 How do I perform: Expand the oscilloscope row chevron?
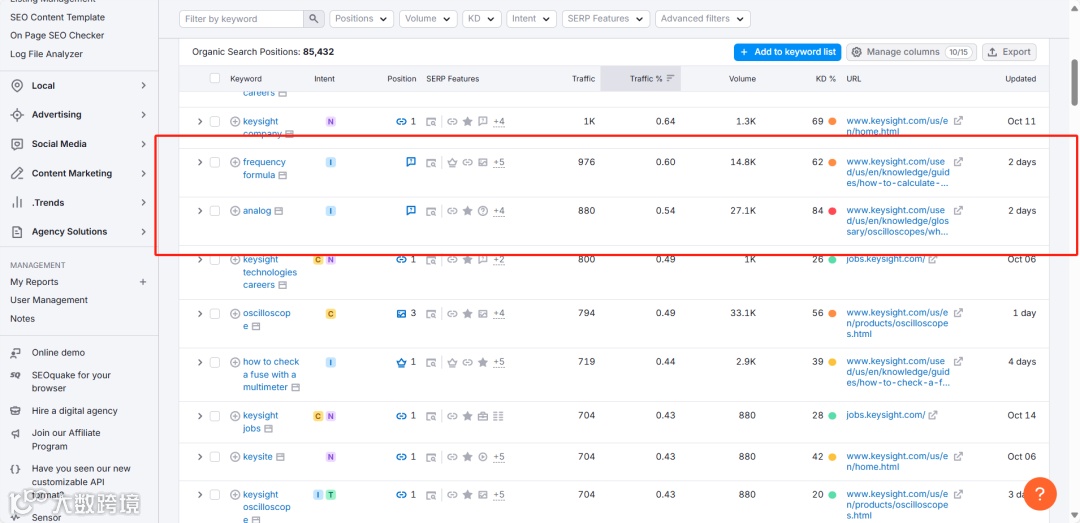pos(200,314)
